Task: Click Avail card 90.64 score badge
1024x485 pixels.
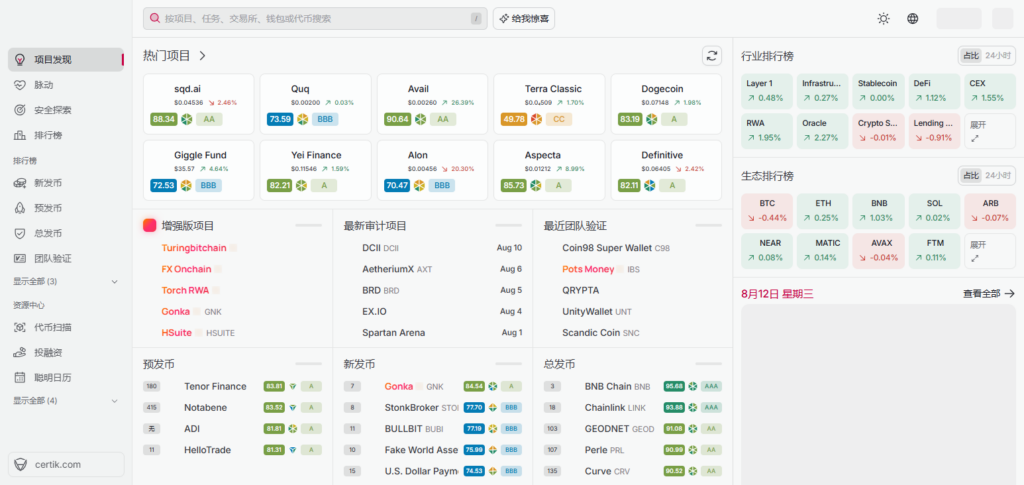Action: [398, 119]
